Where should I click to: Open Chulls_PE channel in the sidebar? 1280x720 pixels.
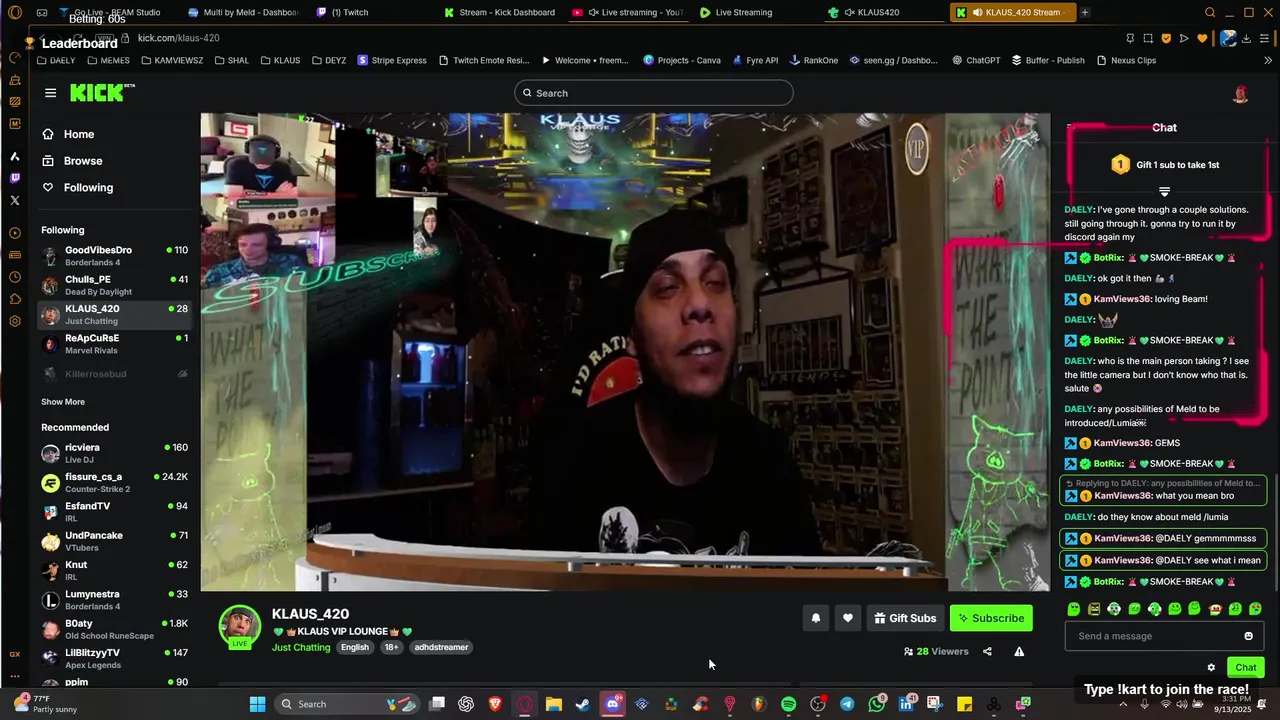[115, 285]
